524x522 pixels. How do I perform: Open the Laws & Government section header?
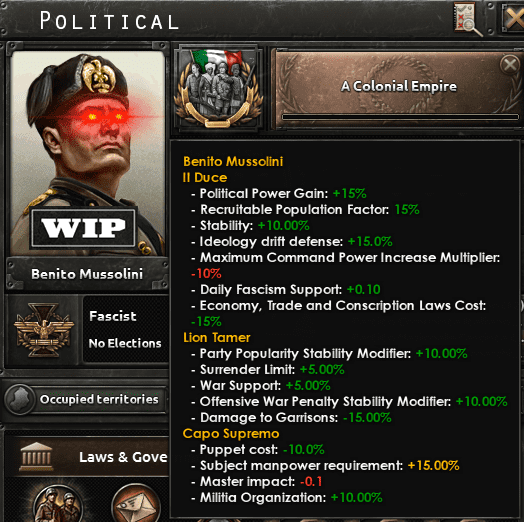pyautogui.click(x=90, y=457)
